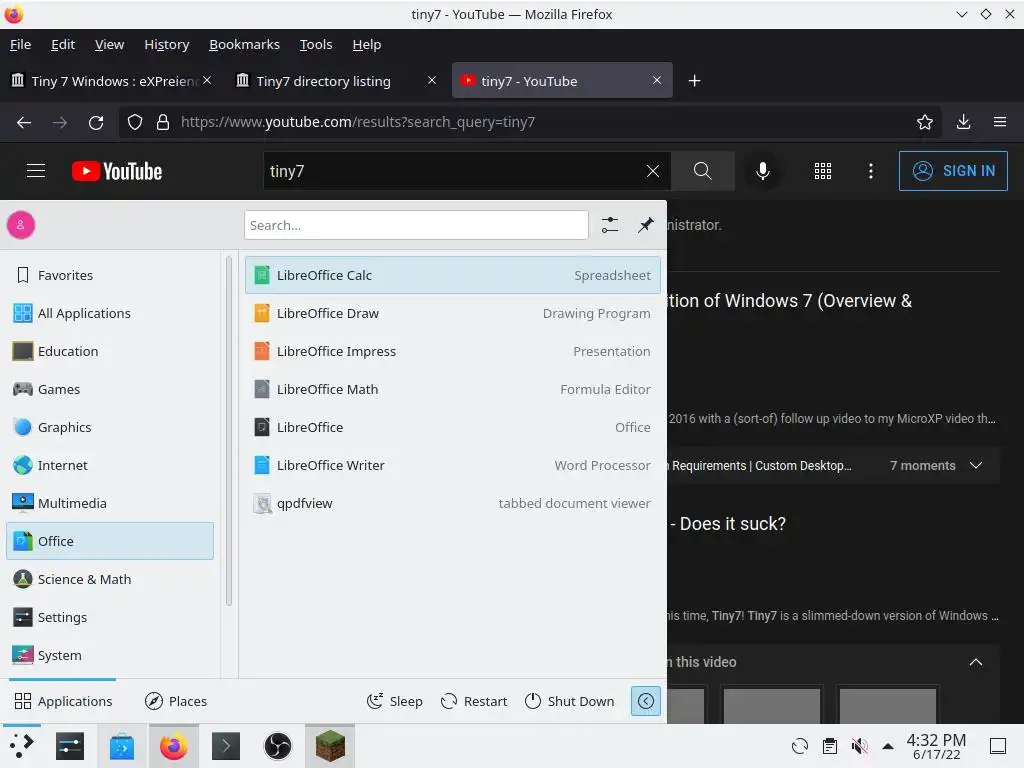1024x768 pixels.
Task: Expand the 7 moments chevron
Action: coord(976,465)
